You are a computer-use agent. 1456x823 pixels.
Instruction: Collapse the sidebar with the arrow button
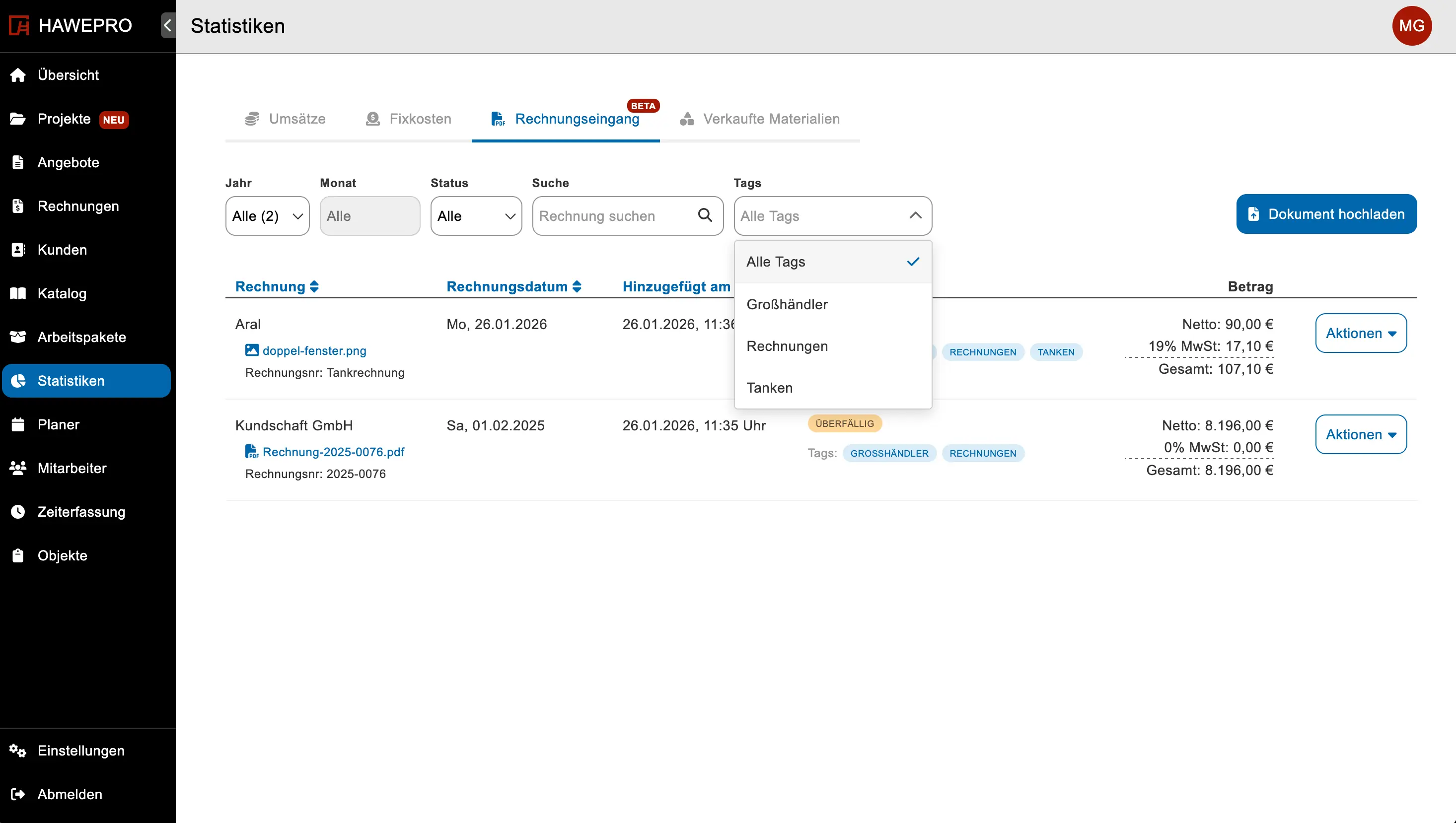click(167, 25)
